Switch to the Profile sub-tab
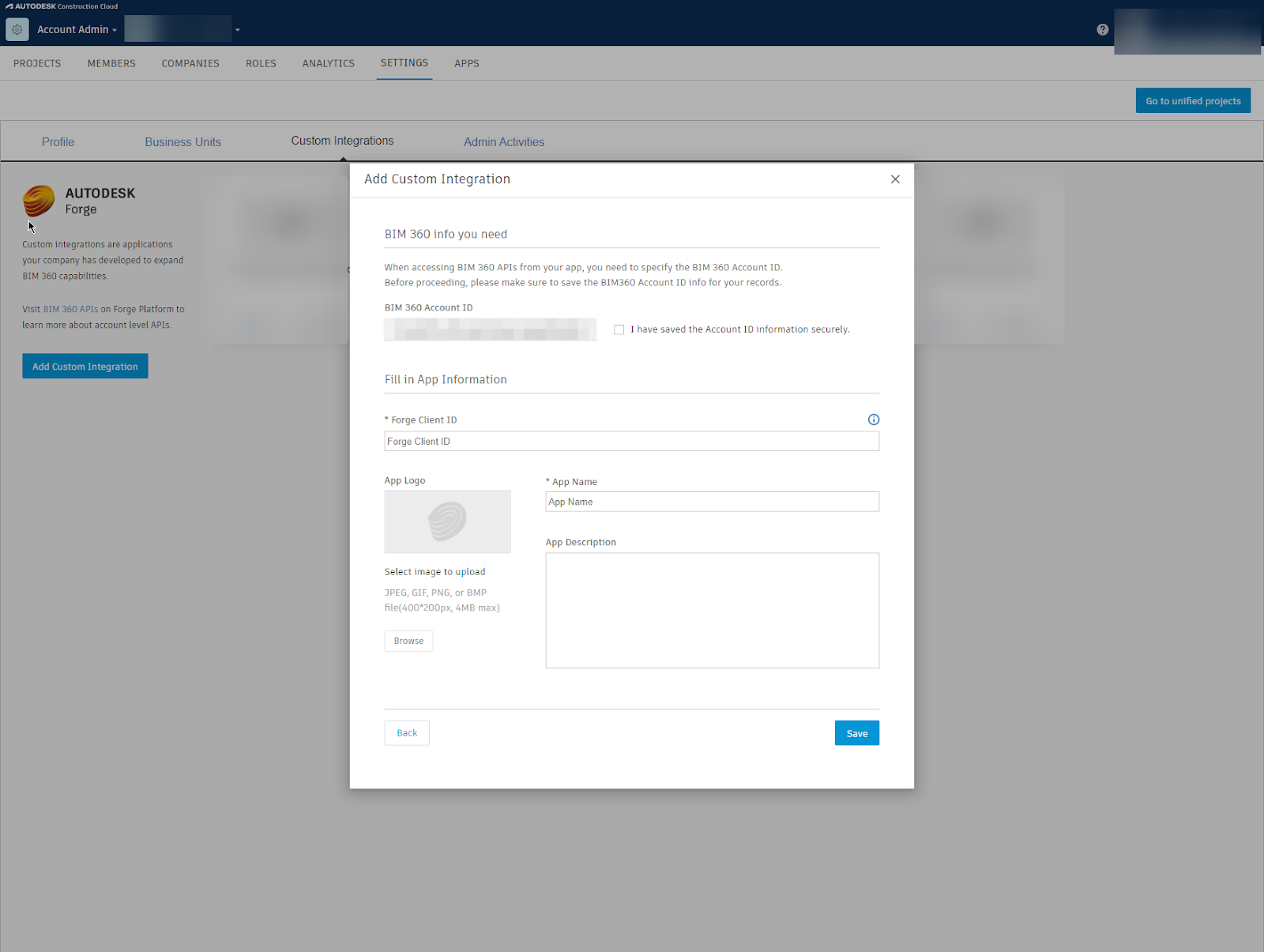The height and width of the screenshot is (952, 1264). click(x=58, y=142)
